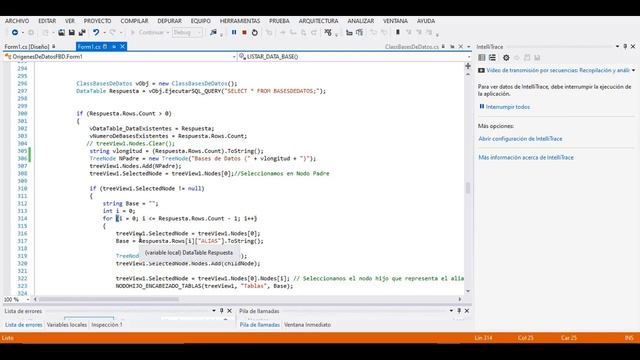Click the IntelliTrace settings gear icon
Viewport: 640px width, 360px height.
click(506, 58)
